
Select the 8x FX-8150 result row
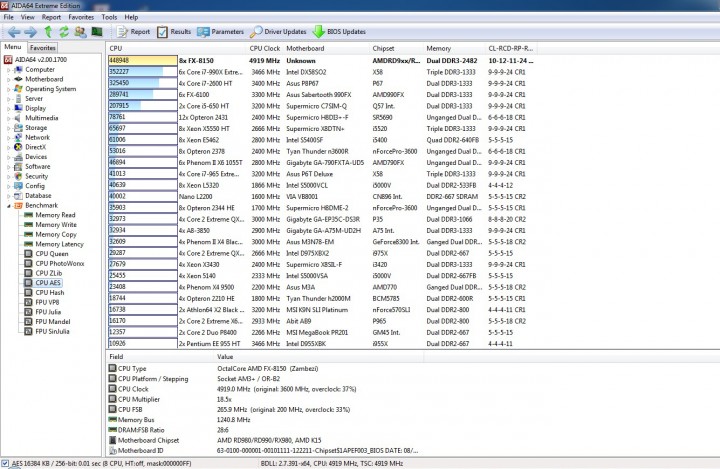pos(321,61)
